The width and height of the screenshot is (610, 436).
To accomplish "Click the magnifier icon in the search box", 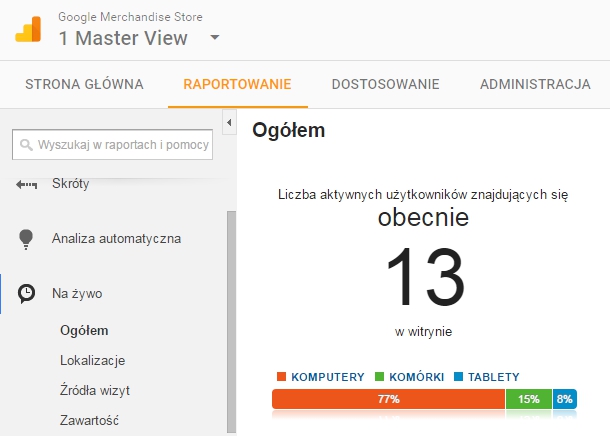I will click(x=26, y=145).
